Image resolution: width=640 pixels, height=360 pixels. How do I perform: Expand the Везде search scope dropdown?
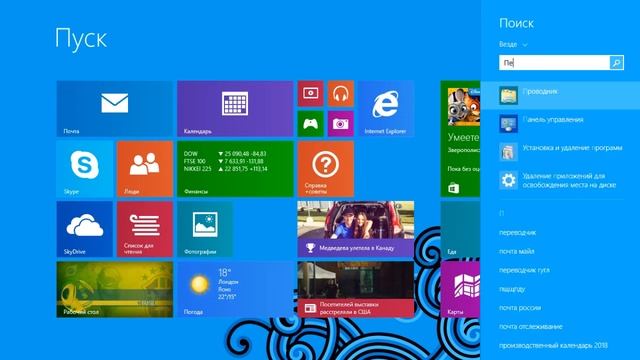pos(513,44)
